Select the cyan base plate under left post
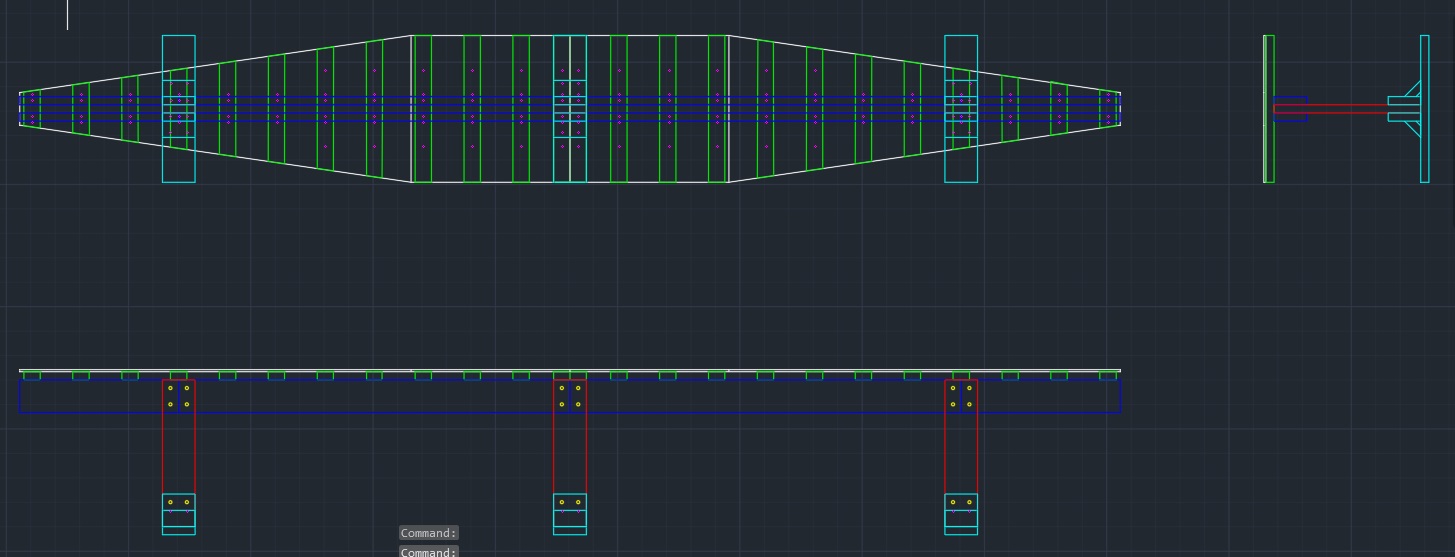Viewport: 1455px width, 557px height. 179,514
